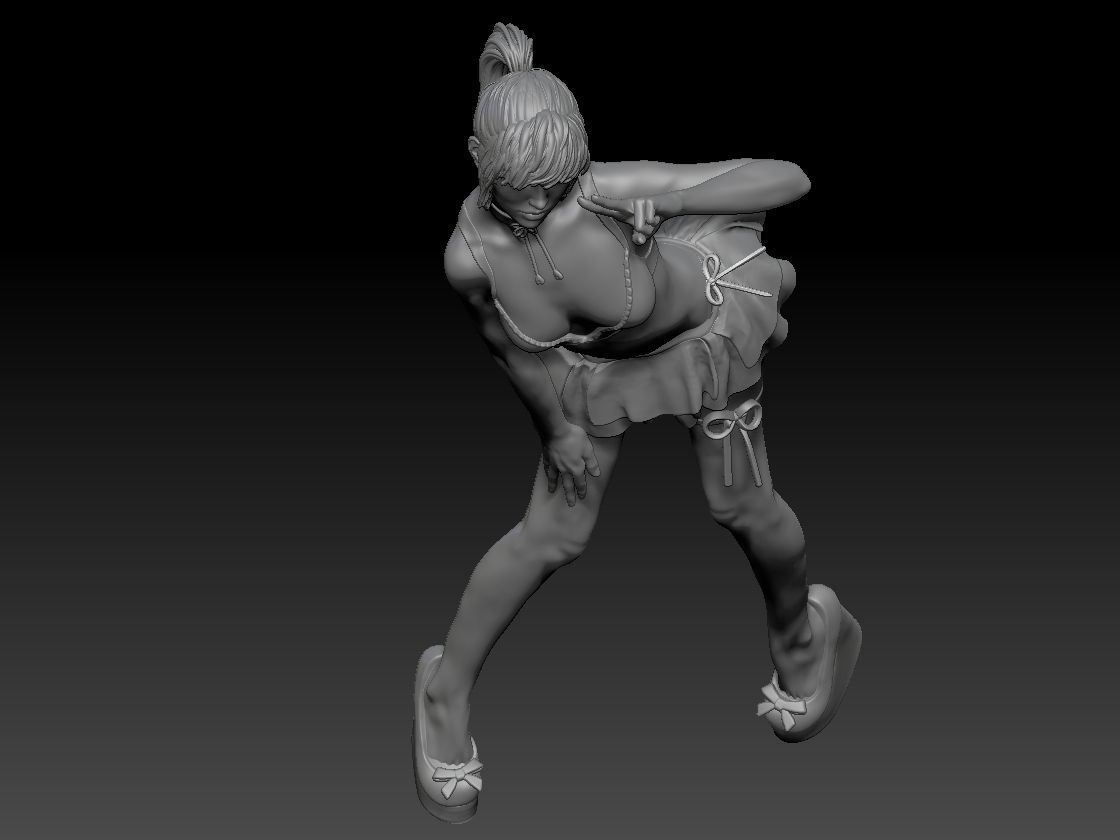The image size is (1120, 840).
Task: Click the hand resting on the knee
Action: [x=569, y=465]
